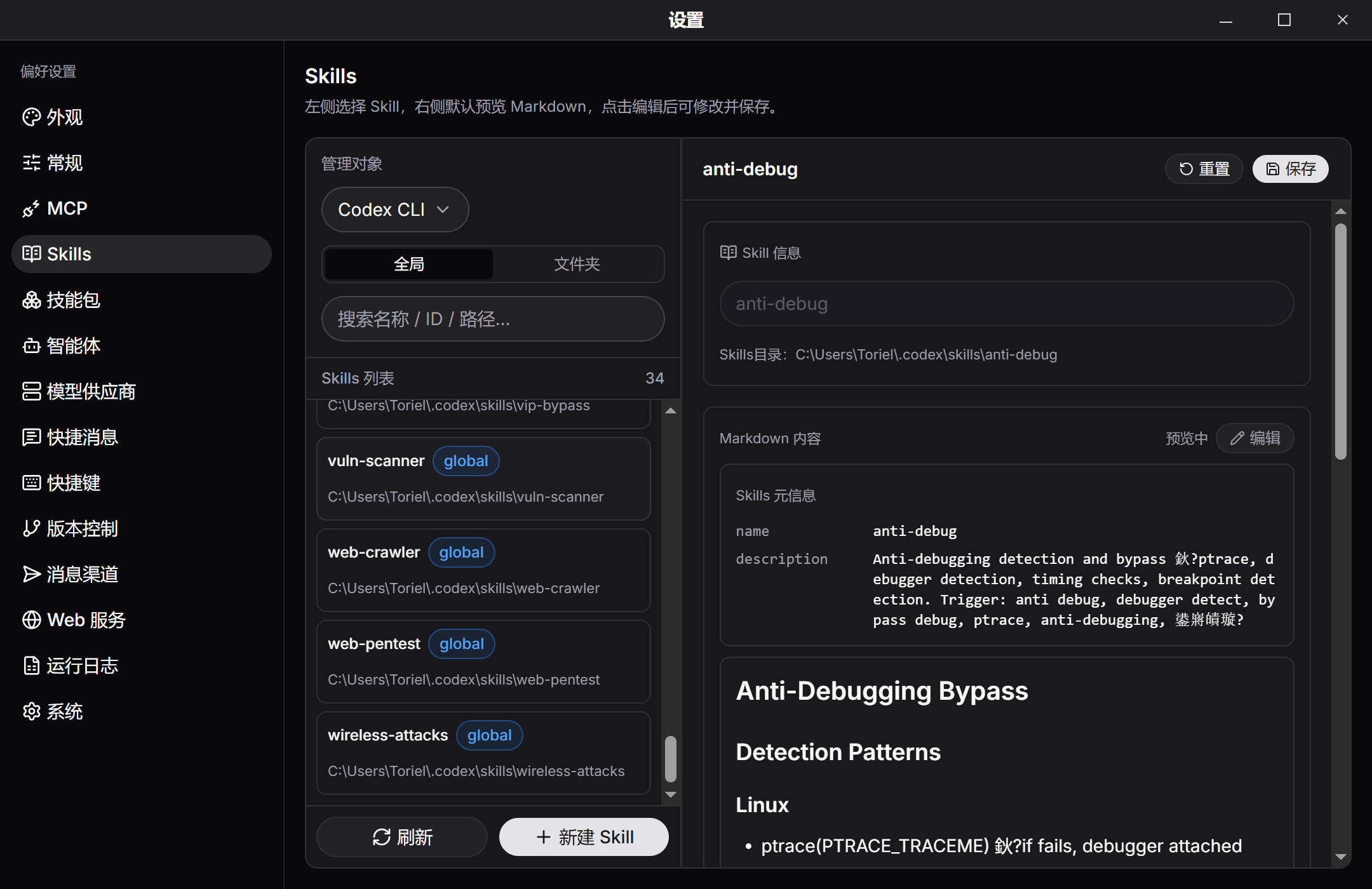Open the 快捷键 keyboard icon
The image size is (1372, 889).
[x=31, y=483]
